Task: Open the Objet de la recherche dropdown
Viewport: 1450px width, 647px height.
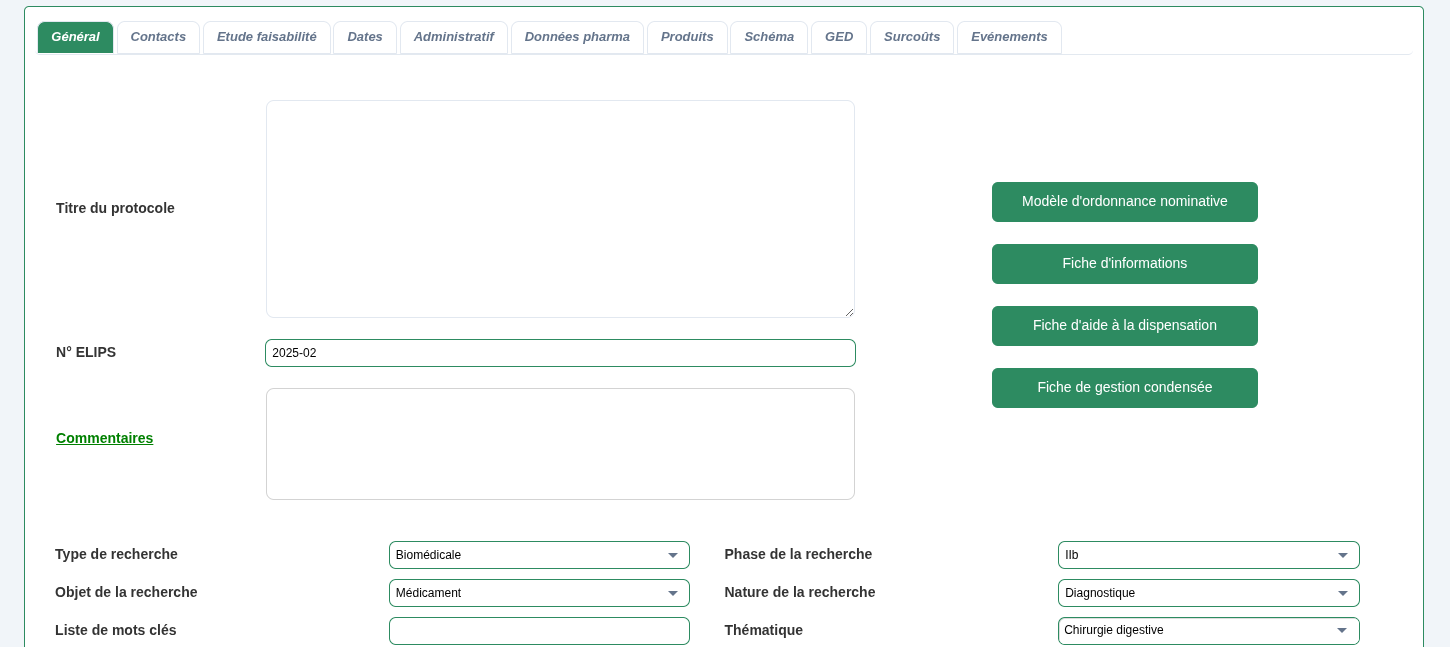Action: tap(539, 593)
